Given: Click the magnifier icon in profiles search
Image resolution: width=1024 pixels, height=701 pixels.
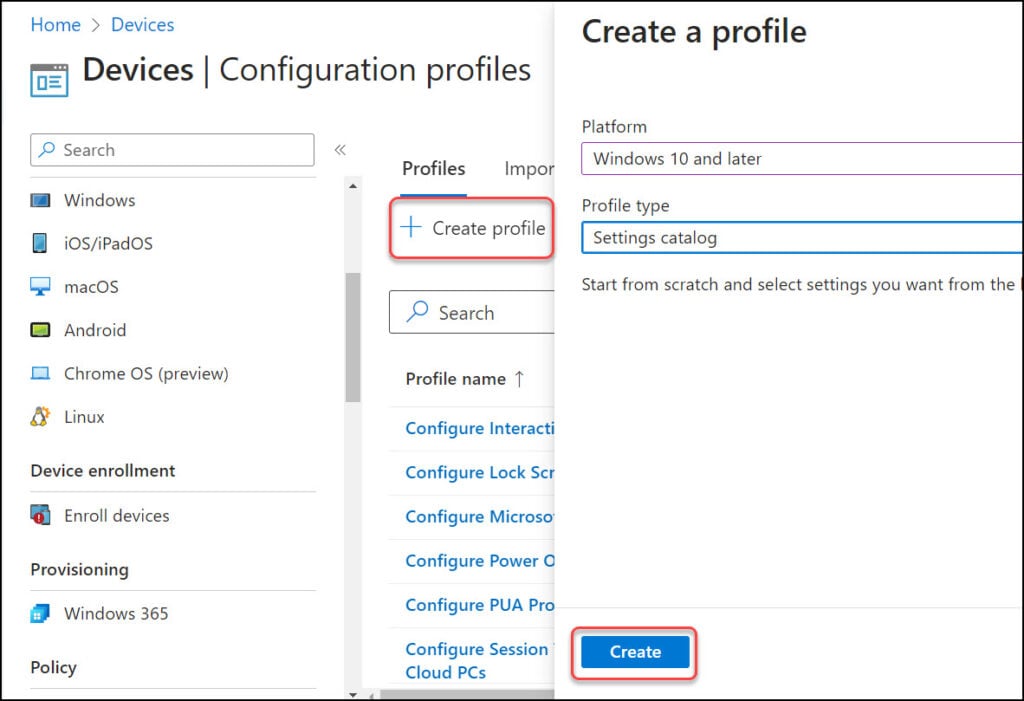Looking at the screenshot, I should click(417, 312).
